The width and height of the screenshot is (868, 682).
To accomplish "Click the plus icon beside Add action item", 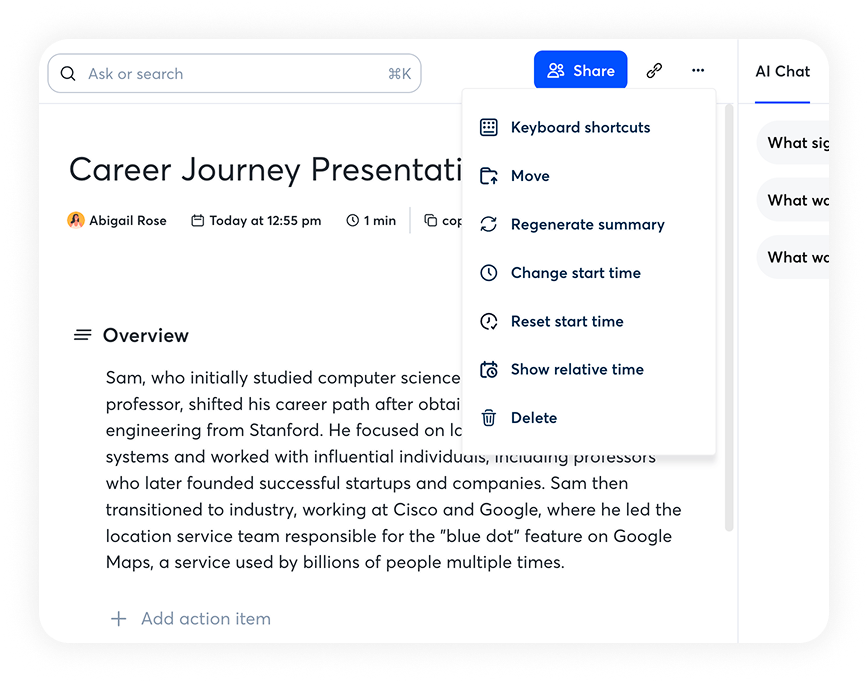I will click(x=118, y=619).
